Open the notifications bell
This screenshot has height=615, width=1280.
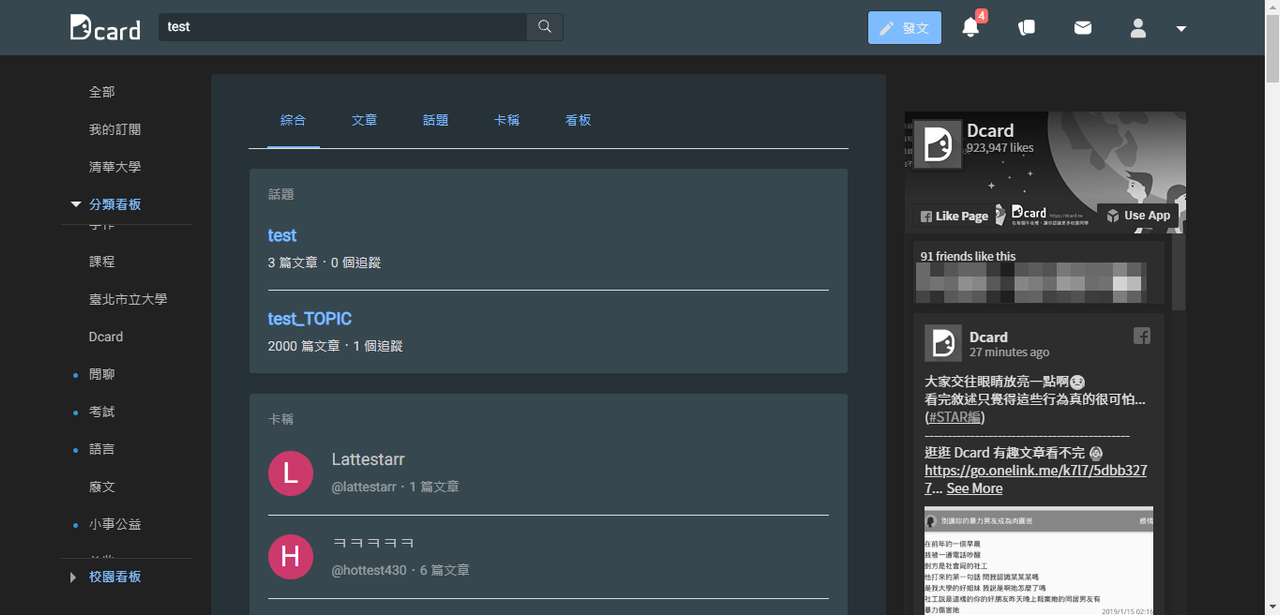(x=970, y=28)
